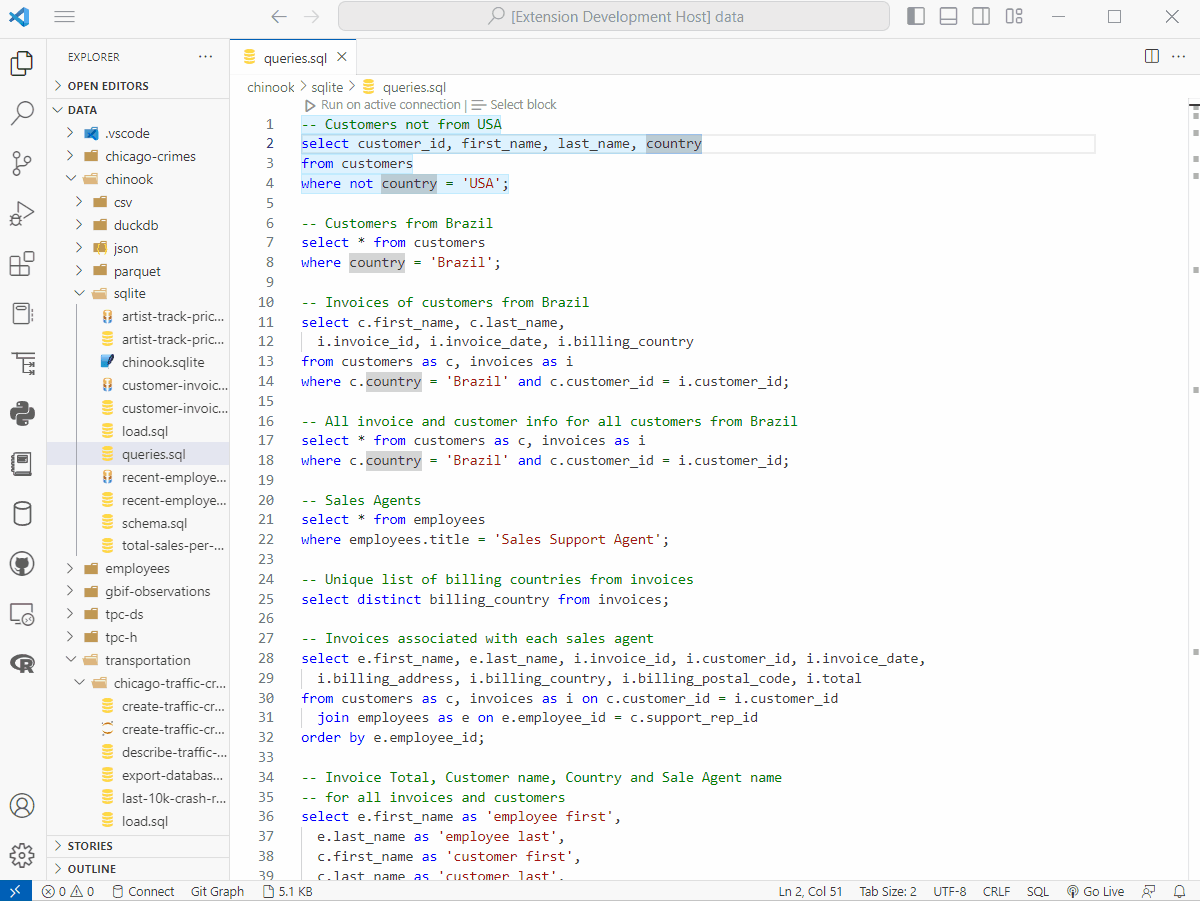
Task: Expand the OUTLINE section
Action: (92, 869)
